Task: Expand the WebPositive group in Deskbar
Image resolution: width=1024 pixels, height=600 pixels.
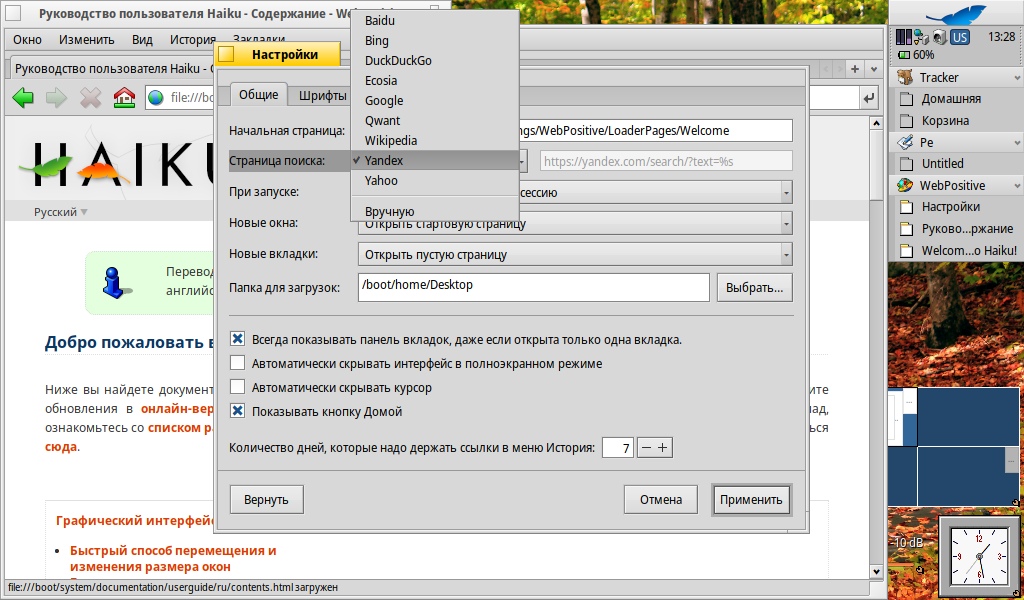Action: (x=1017, y=186)
